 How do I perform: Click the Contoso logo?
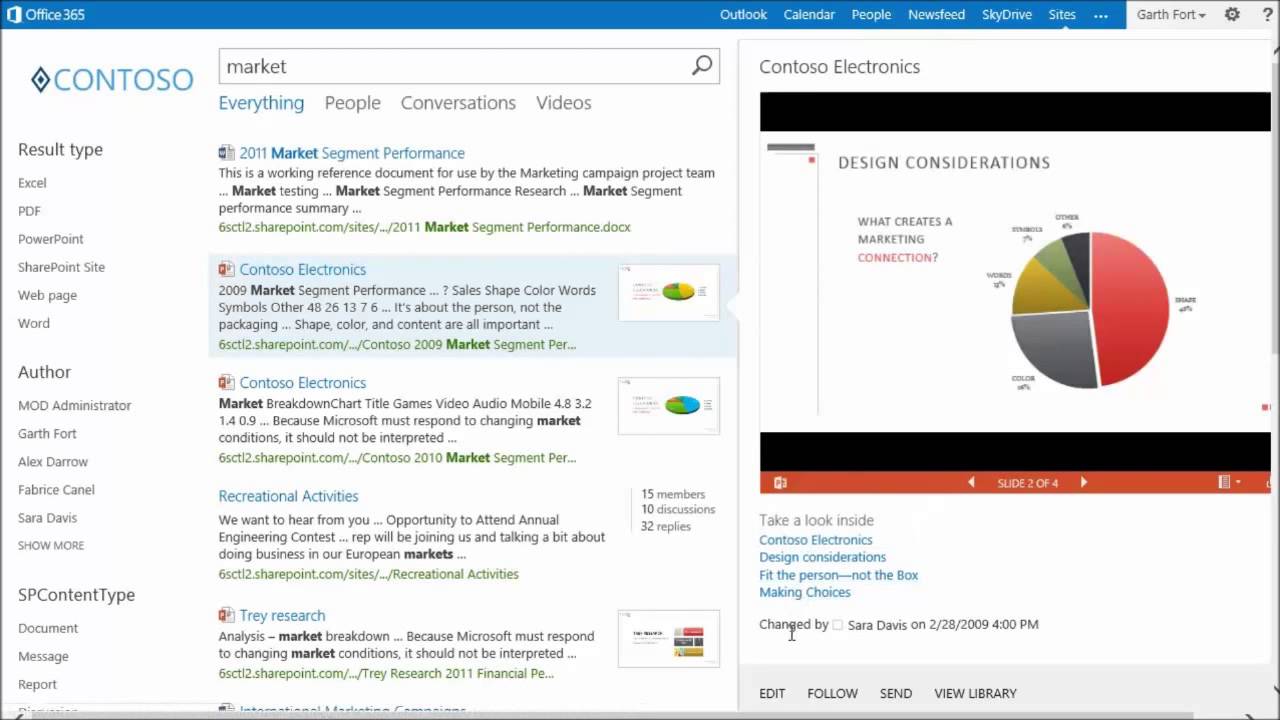pyautogui.click(x=111, y=80)
